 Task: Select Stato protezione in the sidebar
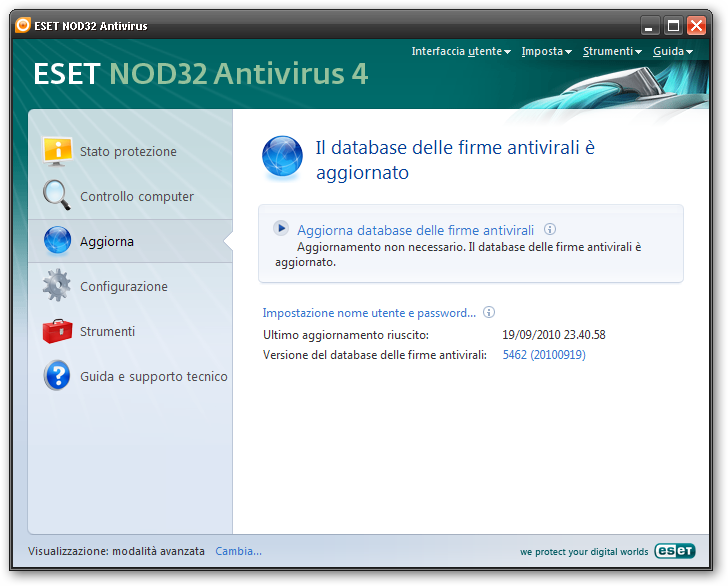tap(128, 151)
